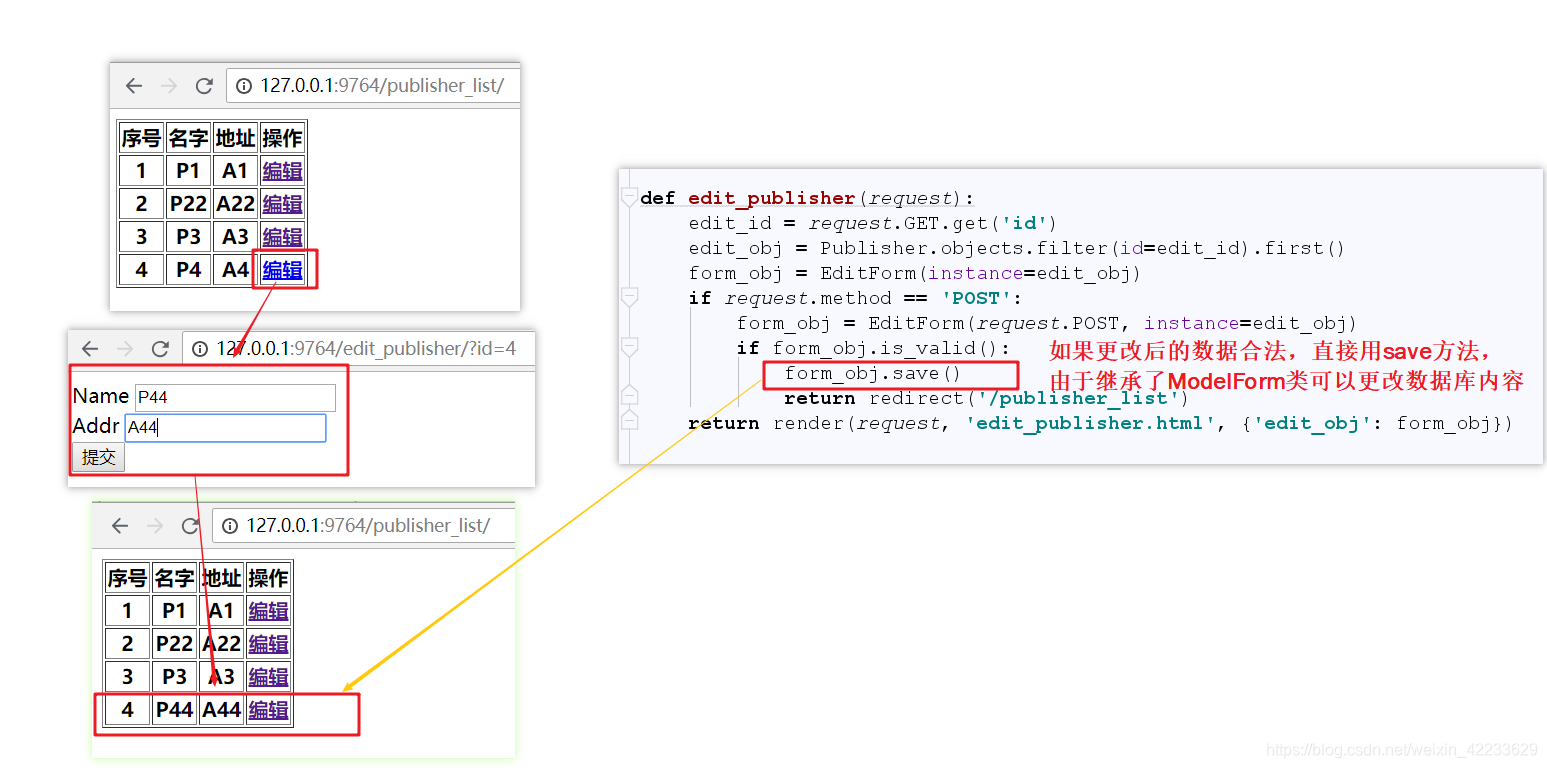This screenshot has height=768, width=1547.
Task: Open site info icon in P44 list browser
Action: [229, 526]
